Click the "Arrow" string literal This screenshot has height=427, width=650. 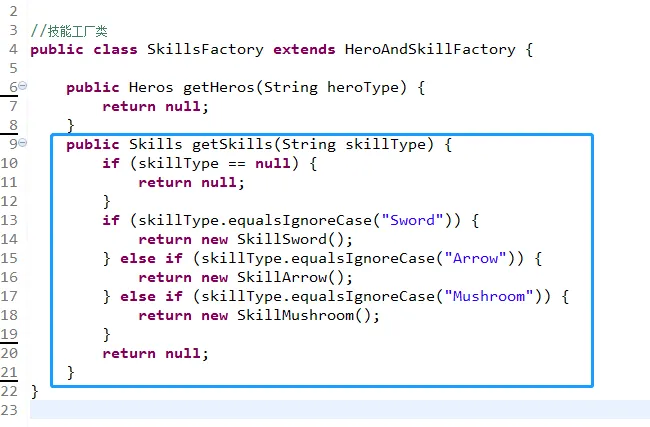point(475,258)
